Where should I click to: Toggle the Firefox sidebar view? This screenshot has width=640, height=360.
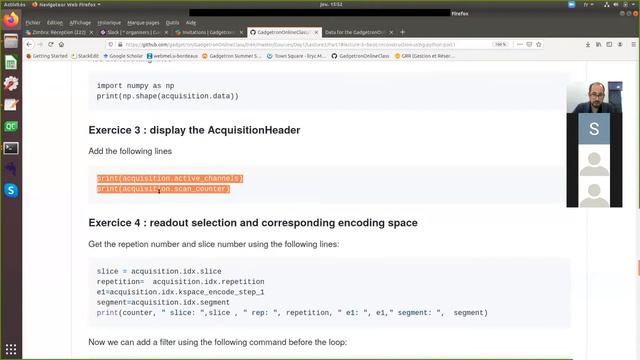(x=609, y=44)
